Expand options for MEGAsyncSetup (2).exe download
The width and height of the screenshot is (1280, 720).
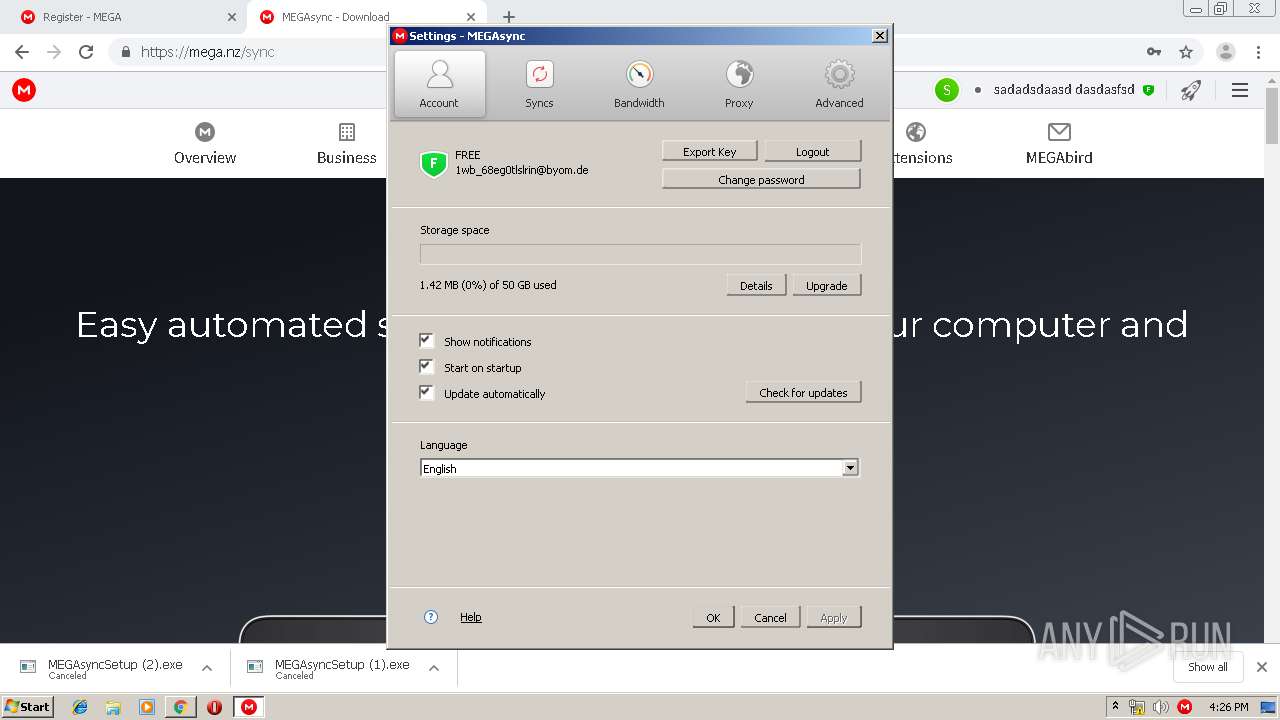pos(207,668)
